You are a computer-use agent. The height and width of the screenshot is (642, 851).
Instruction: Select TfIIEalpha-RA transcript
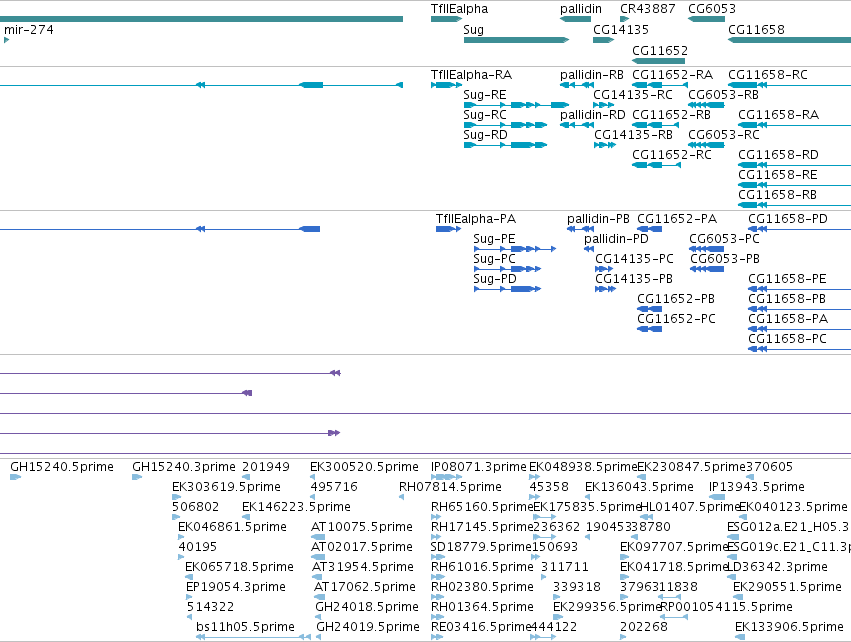446,85
